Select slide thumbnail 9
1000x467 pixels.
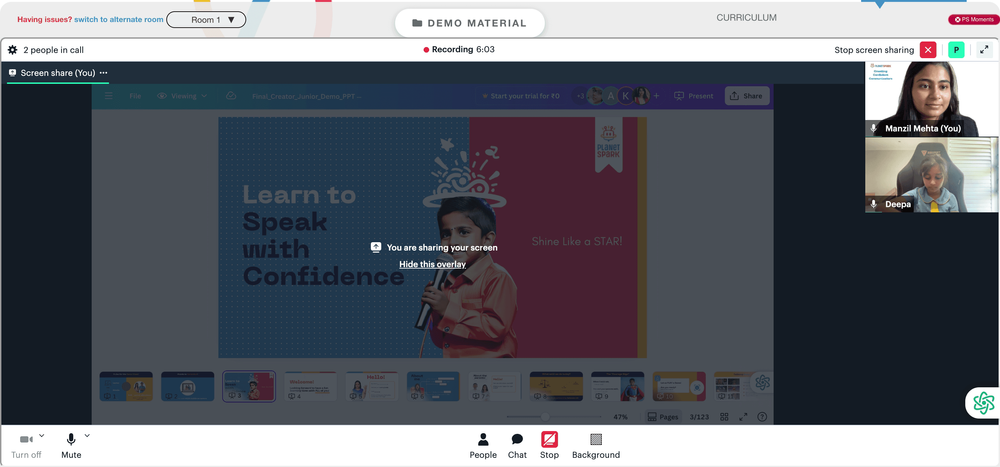point(617,386)
